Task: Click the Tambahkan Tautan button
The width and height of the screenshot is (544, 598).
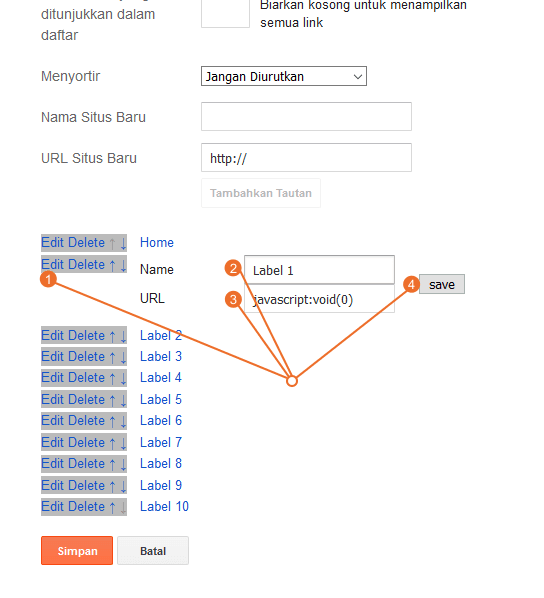Action: (x=261, y=193)
